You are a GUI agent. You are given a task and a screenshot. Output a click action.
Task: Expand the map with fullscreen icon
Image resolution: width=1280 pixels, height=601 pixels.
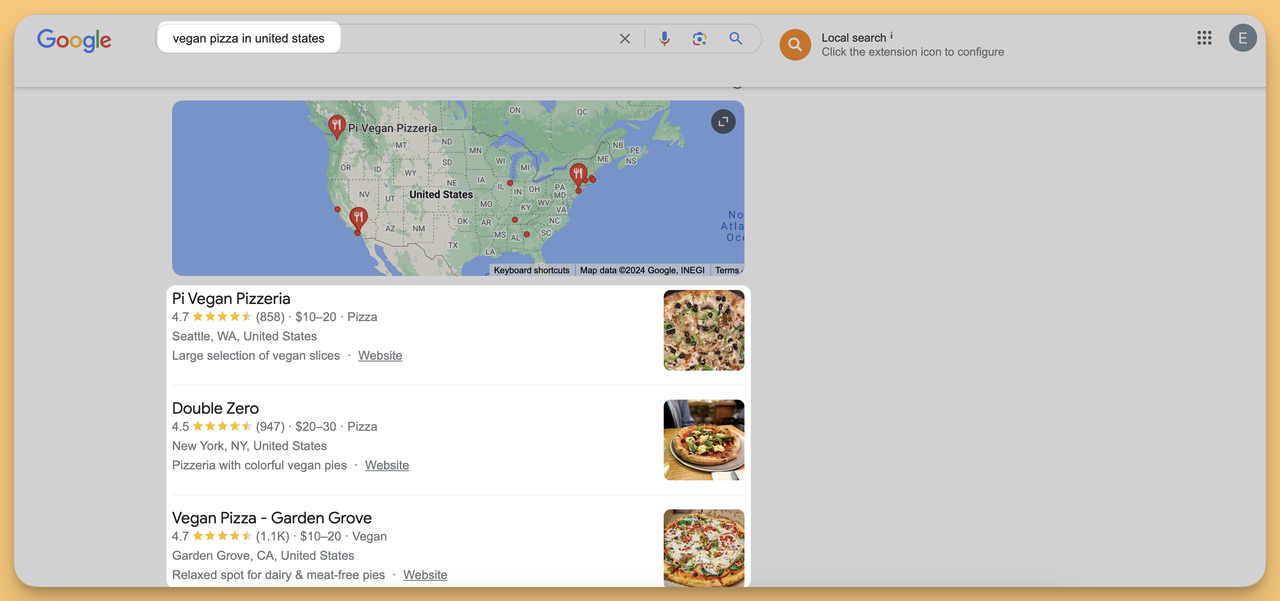[x=723, y=122]
